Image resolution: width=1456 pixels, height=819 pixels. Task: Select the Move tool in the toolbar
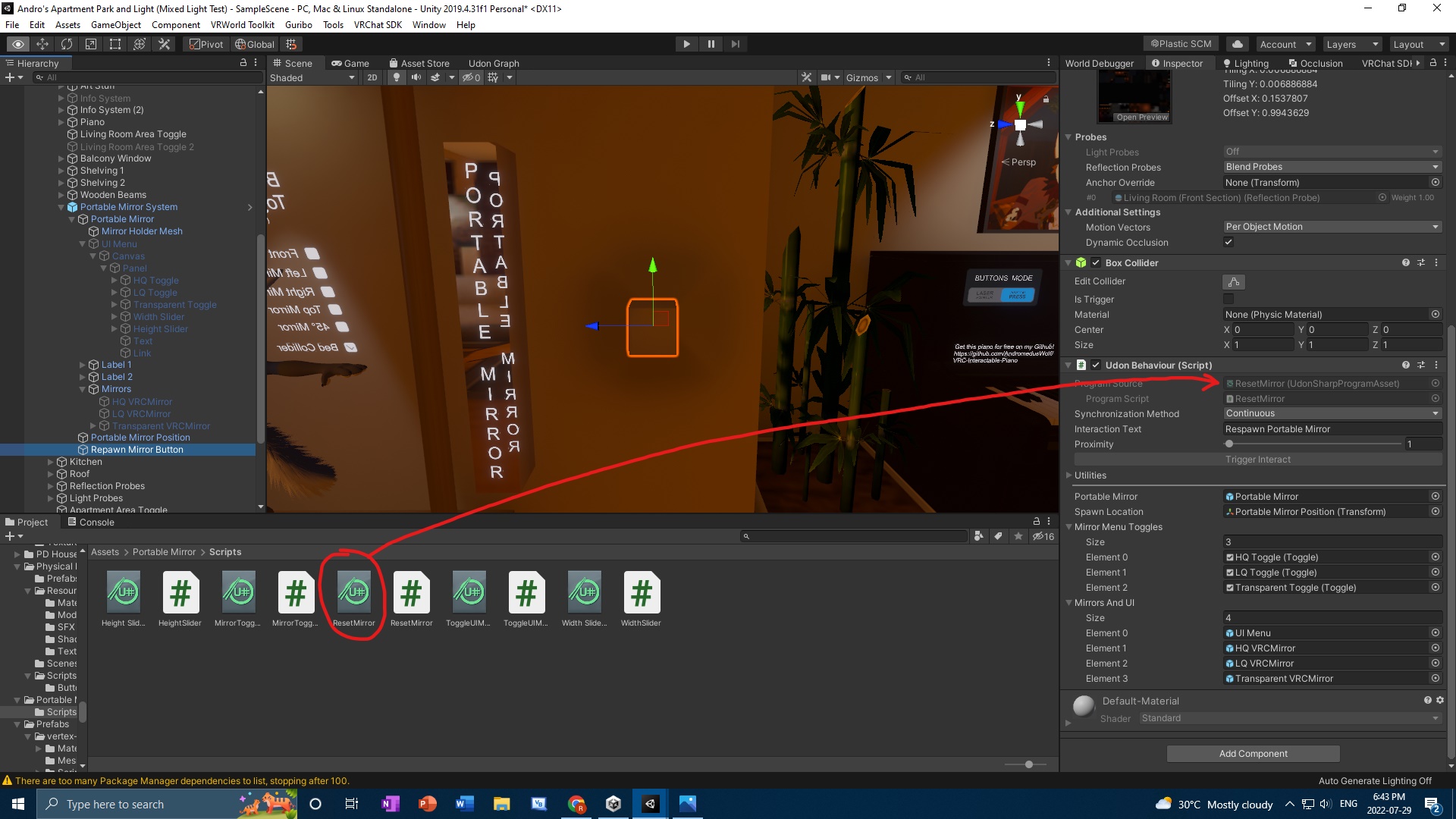(x=42, y=44)
